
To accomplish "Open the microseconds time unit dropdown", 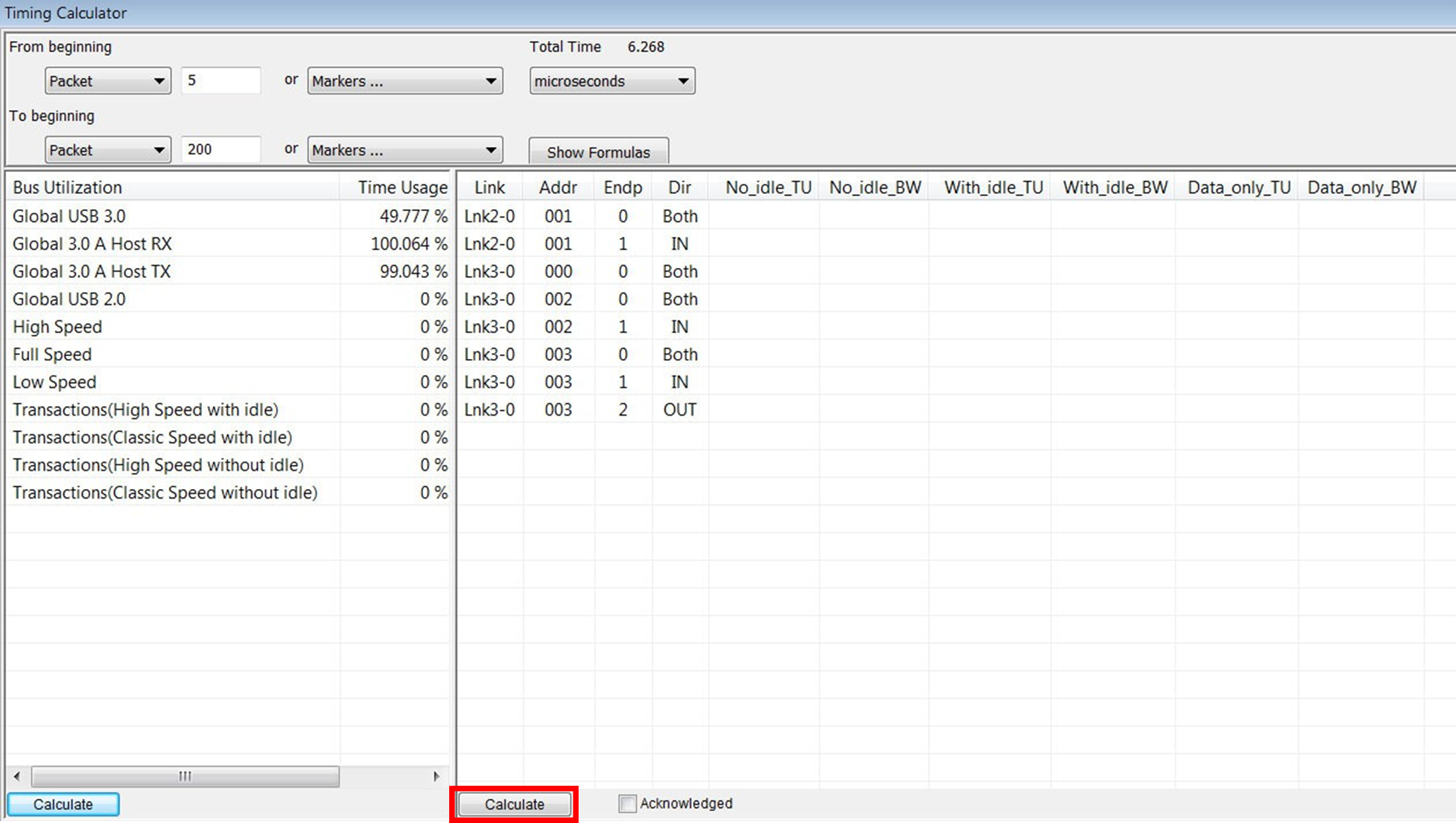I will [x=612, y=81].
